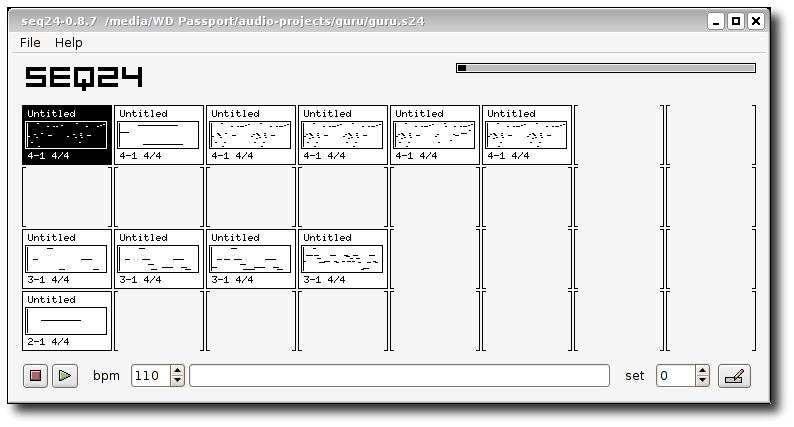
Task: Click the wide screen set name text field
Action: pos(400,376)
